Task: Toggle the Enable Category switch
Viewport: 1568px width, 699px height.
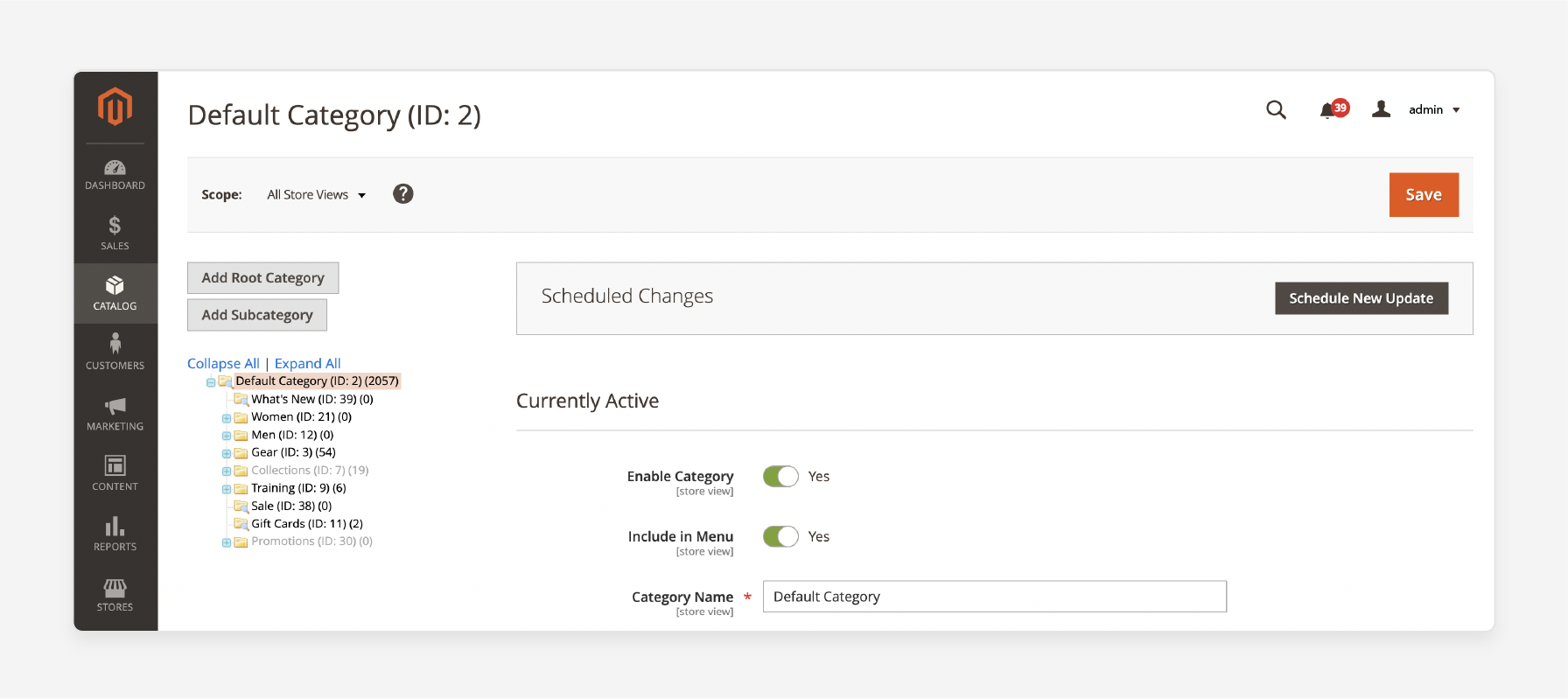Action: (780, 476)
